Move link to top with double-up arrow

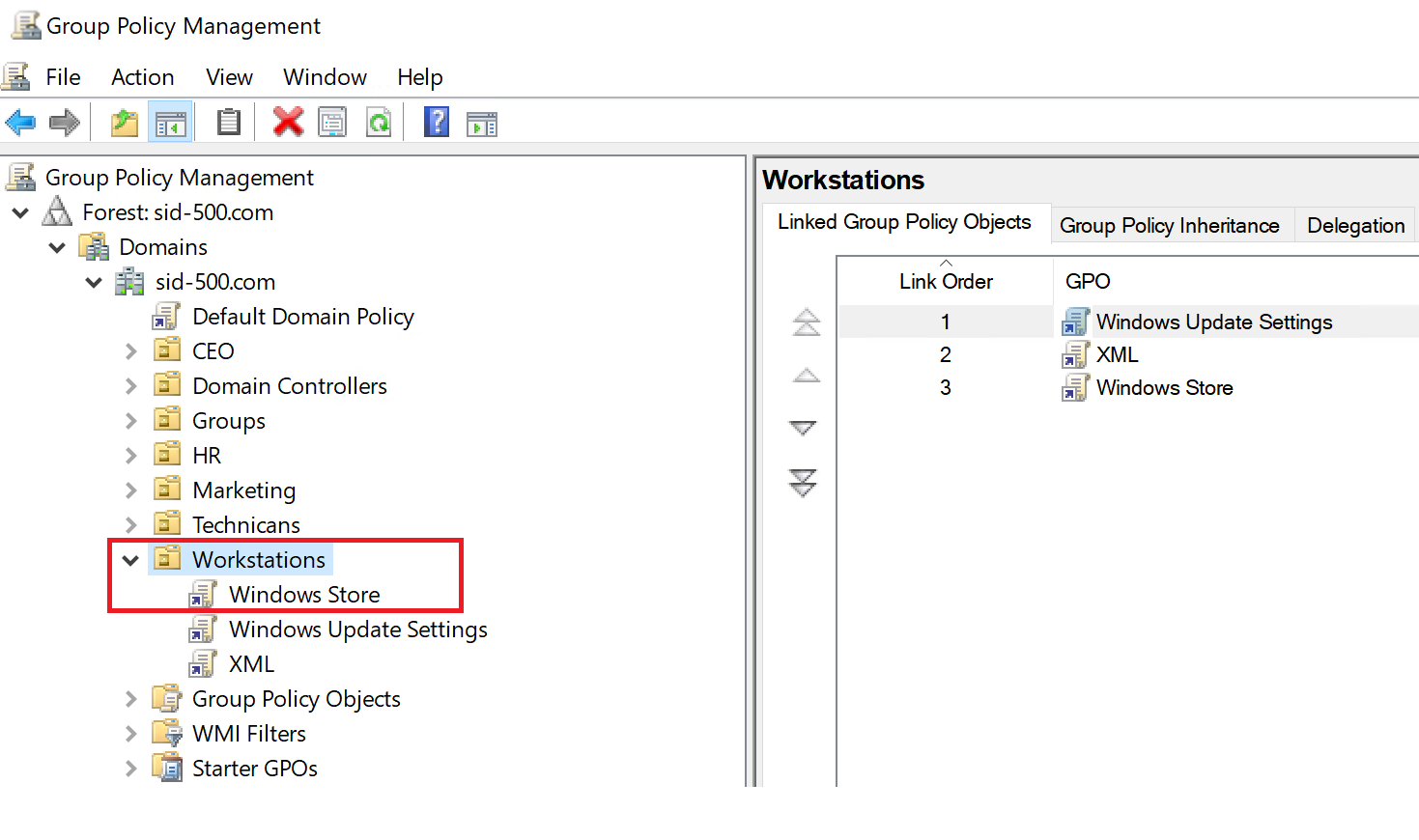click(806, 322)
